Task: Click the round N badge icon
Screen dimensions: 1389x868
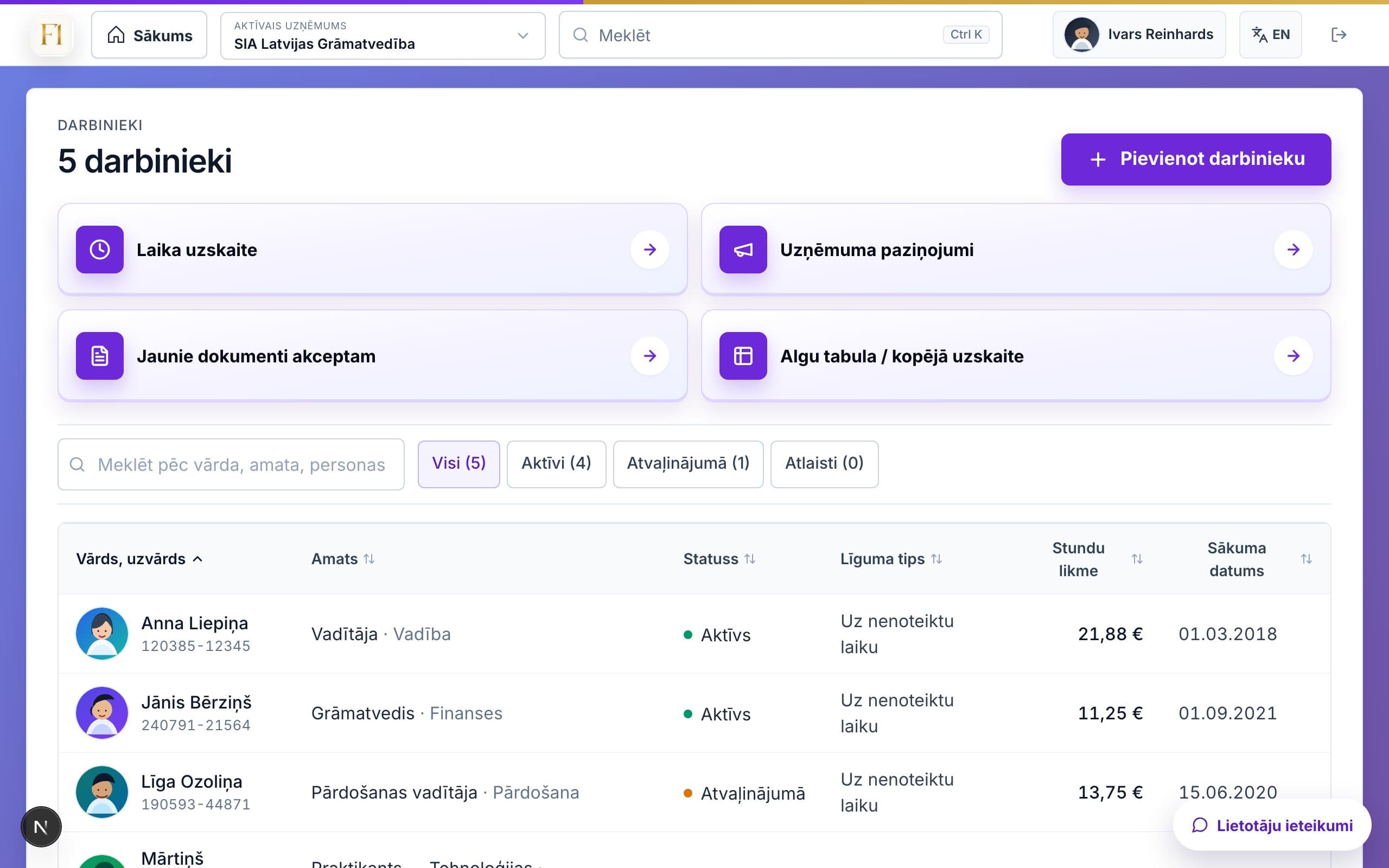Action: pos(41,827)
